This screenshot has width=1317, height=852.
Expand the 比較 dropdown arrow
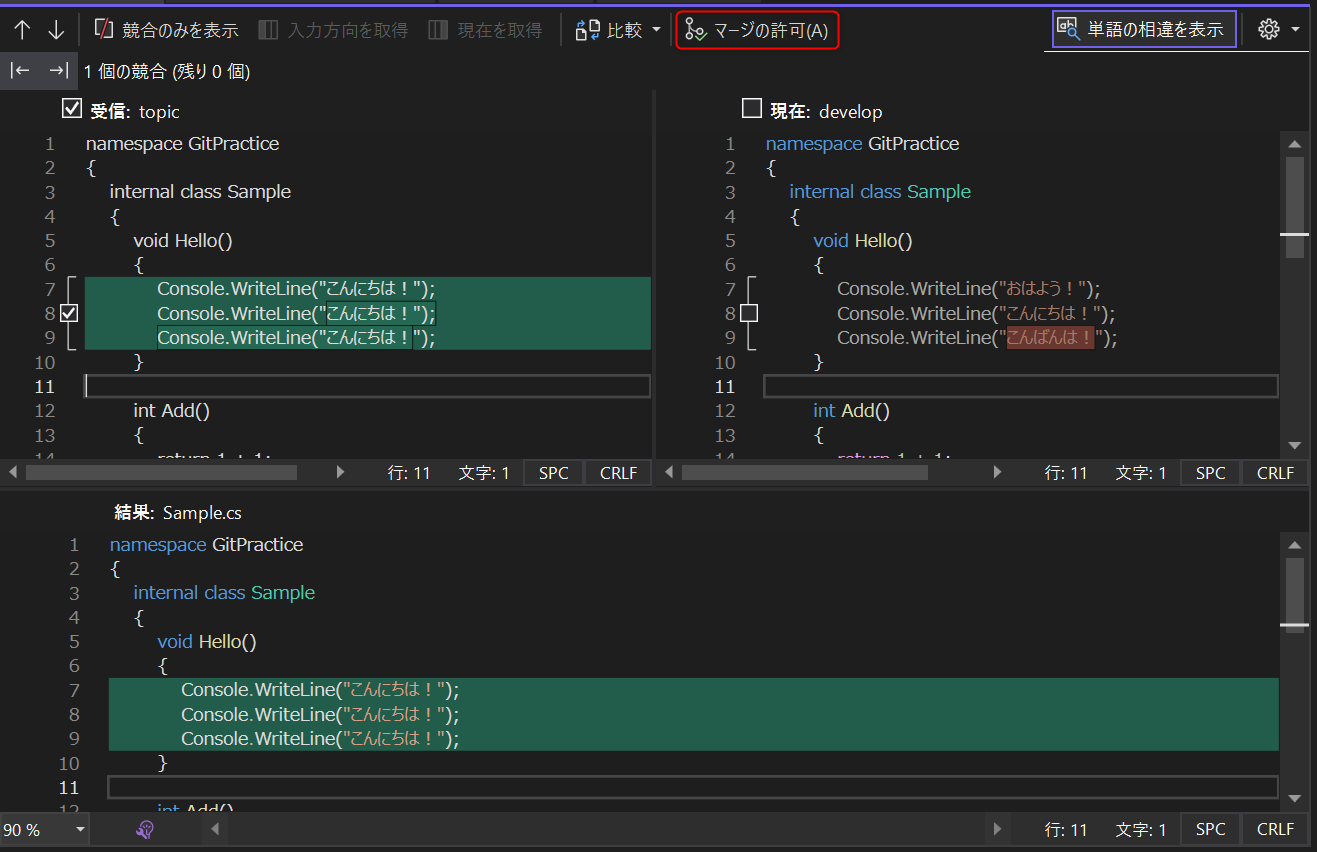[x=656, y=30]
